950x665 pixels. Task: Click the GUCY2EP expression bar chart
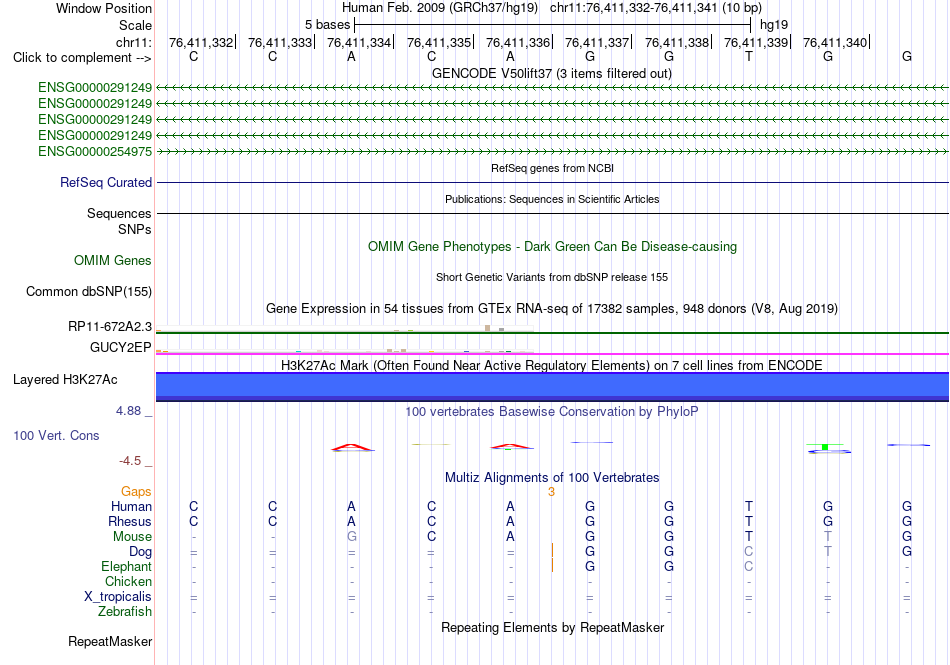pos(345,350)
